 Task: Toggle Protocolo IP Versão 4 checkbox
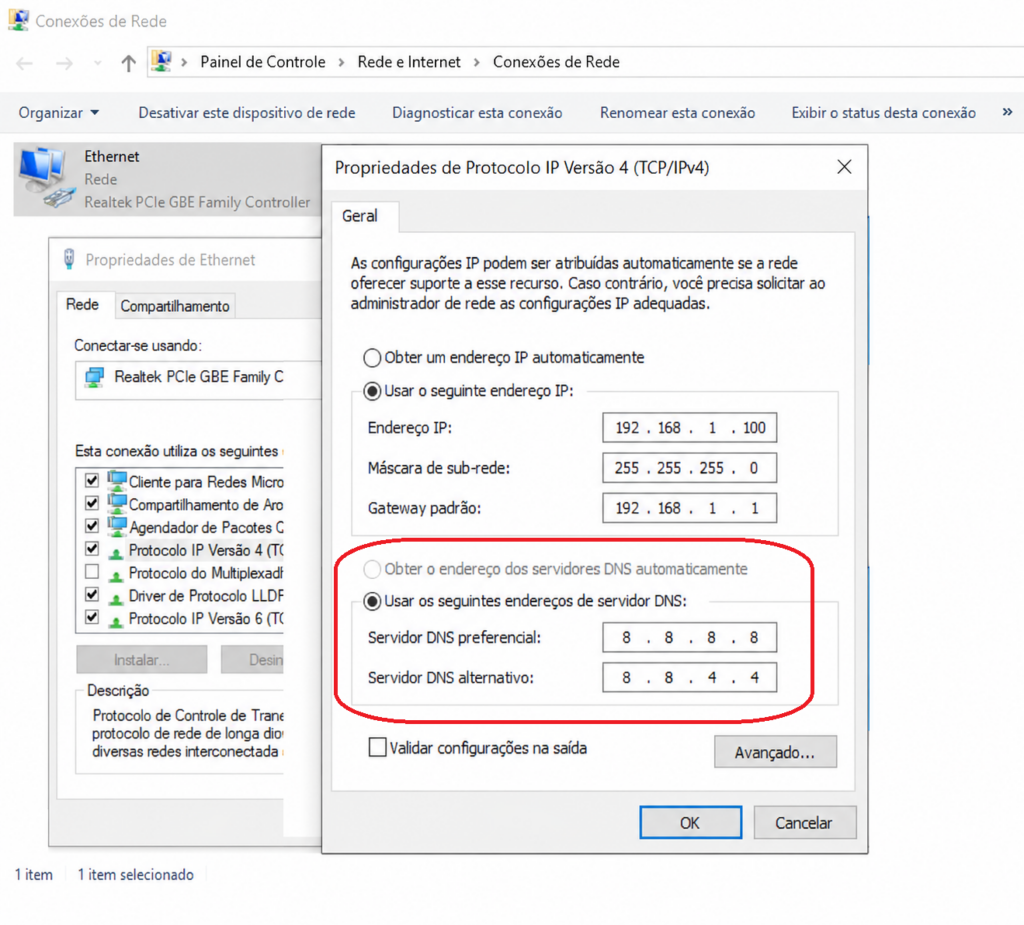point(92,549)
